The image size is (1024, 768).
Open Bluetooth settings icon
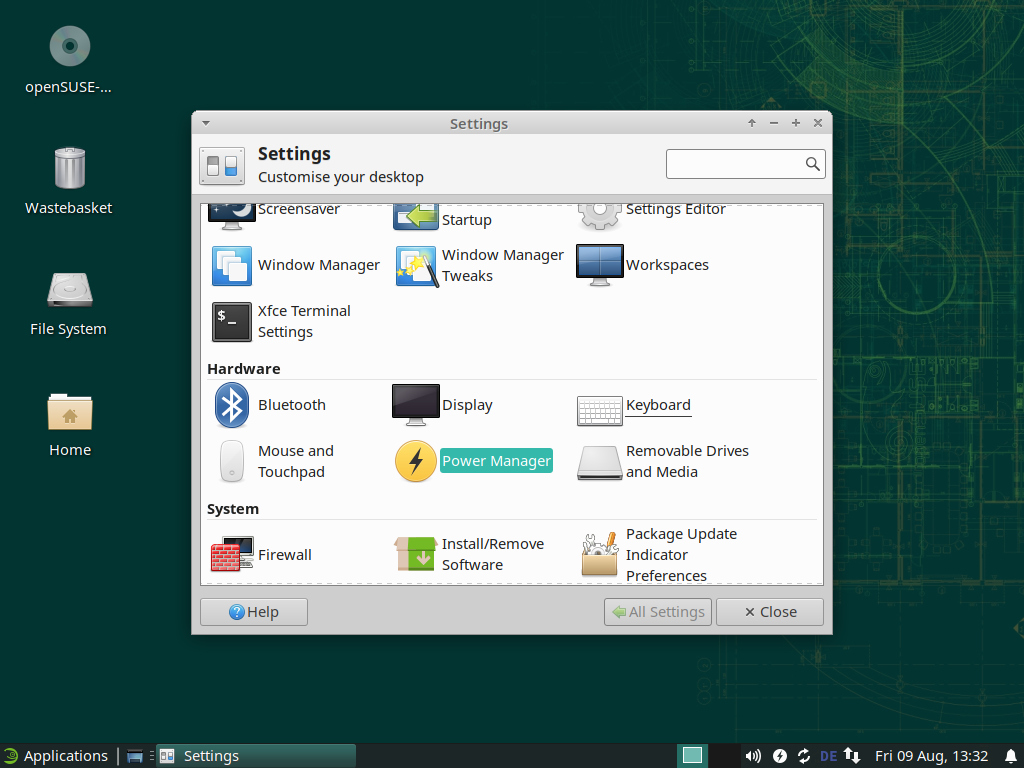[x=233, y=405]
